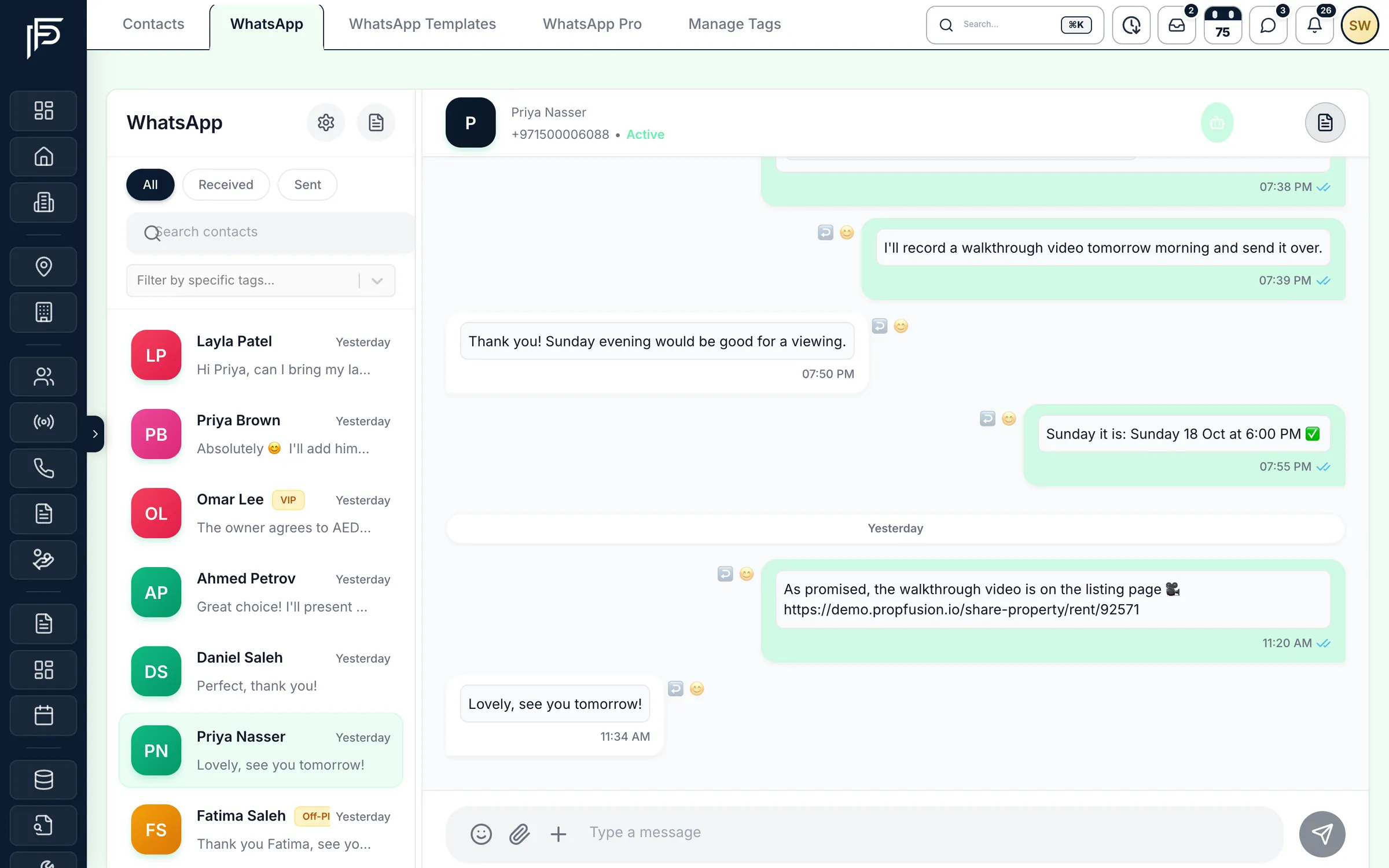
Task: Open the emoji picker in message bar
Action: coord(481,834)
